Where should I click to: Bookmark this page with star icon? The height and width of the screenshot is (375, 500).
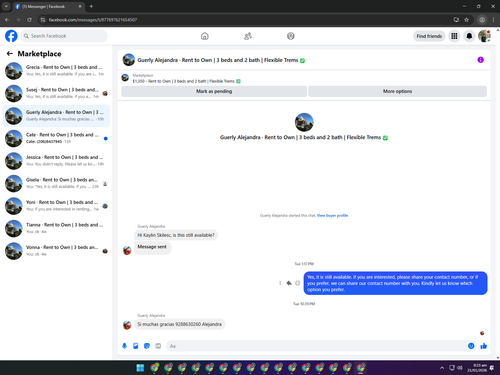466,20
